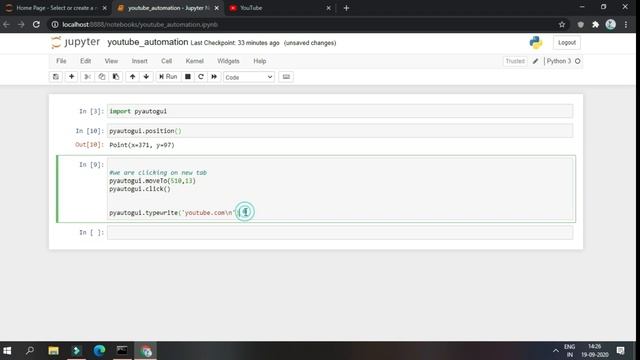Image resolution: width=640 pixels, height=360 pixels.
Task: Interrupt the kernel with stop icon
Action: pos(188,77)
